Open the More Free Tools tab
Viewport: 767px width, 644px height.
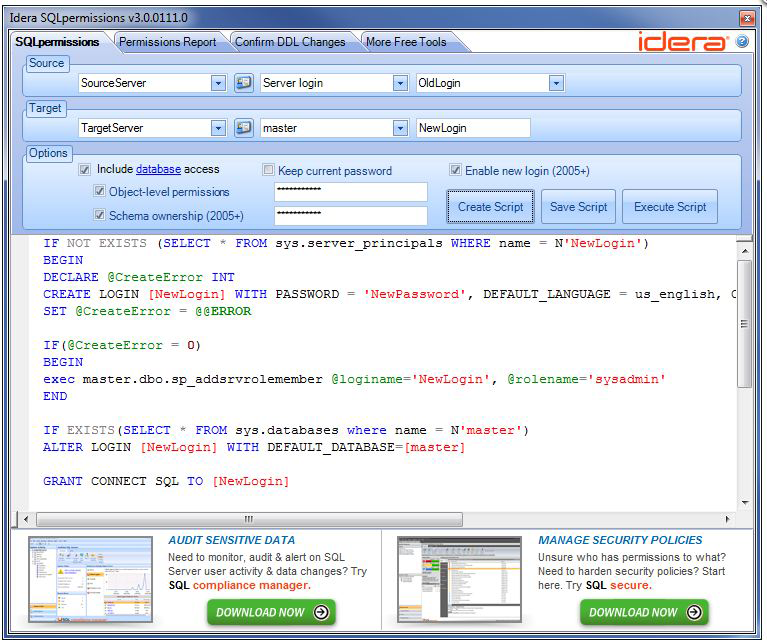406,42
